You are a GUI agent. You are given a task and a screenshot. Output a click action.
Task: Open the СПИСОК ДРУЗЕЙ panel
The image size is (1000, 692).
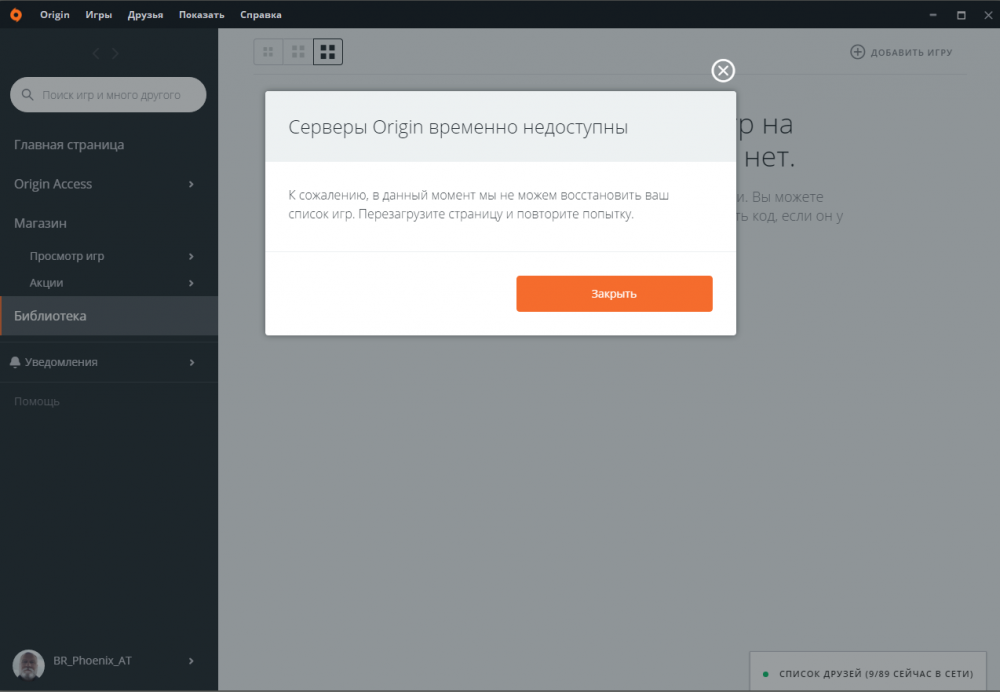pyautogui.click(x=868, y=672)
